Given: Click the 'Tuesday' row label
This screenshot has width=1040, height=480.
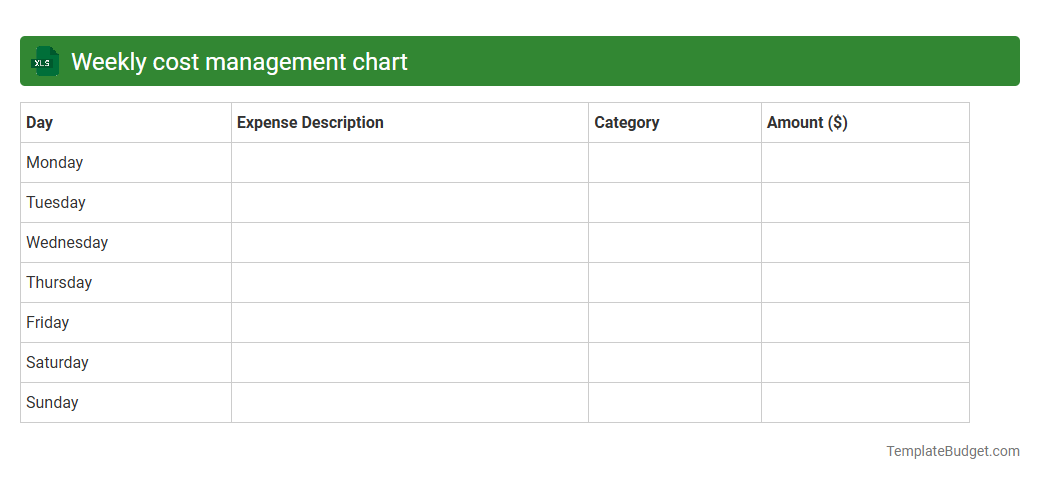Looking at the screenshot, I should tap(56, 202).
